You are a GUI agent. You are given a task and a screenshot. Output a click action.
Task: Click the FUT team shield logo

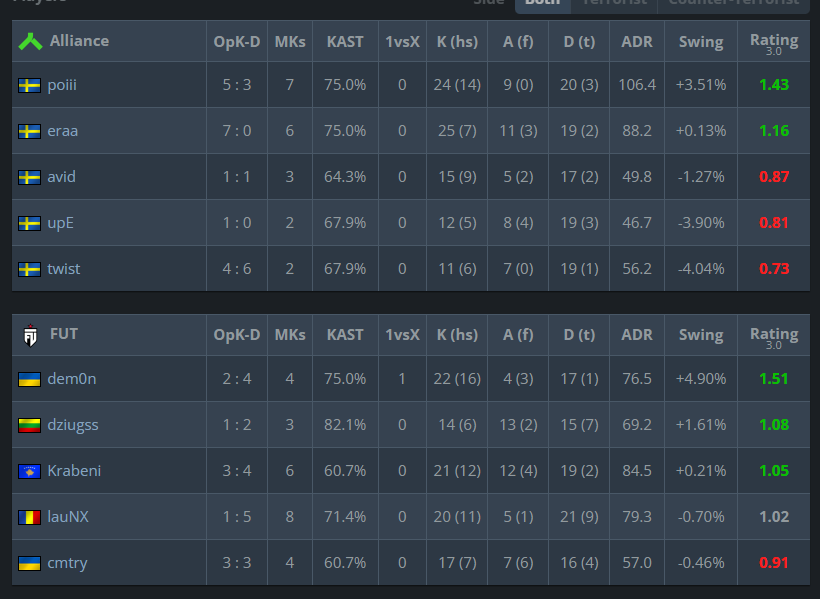coord(30,335)
